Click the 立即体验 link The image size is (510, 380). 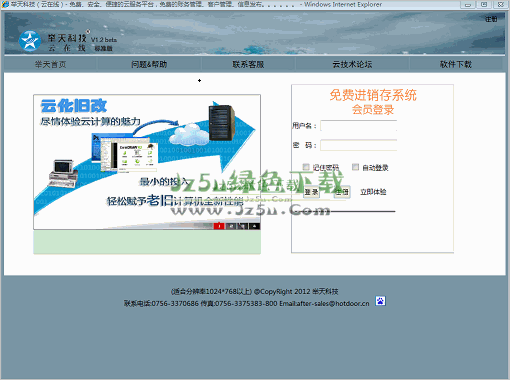click(373, 192)
